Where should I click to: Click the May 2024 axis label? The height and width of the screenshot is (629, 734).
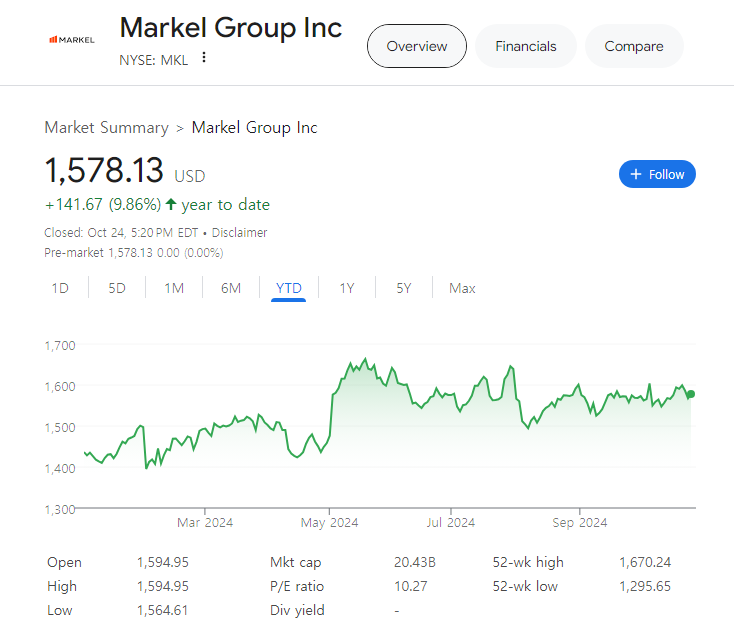point(330,522)
